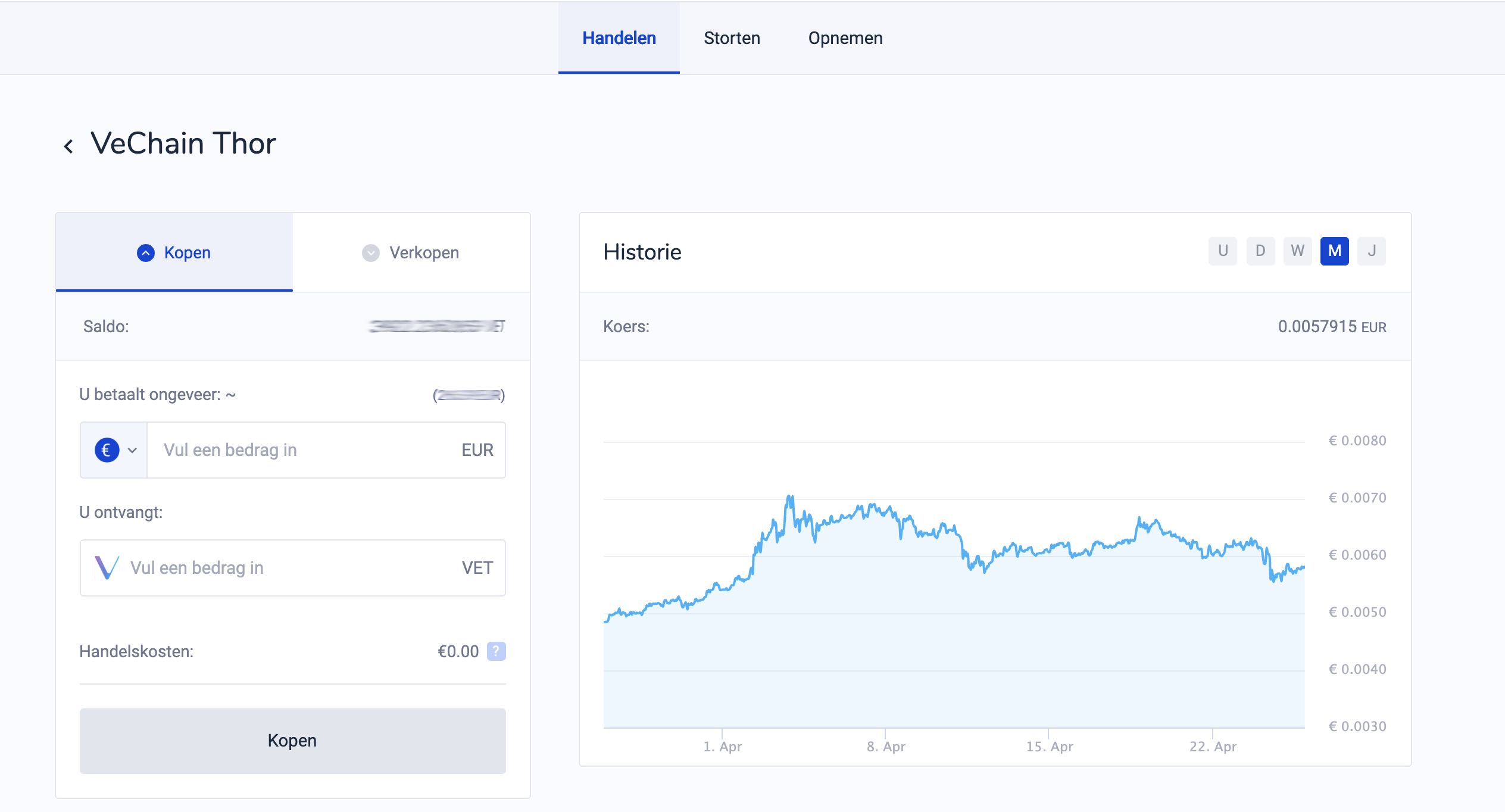Viewport: 1505px width, 812px height.
Task: Set chart history to day (D)
Action: tap(1260, 251)
